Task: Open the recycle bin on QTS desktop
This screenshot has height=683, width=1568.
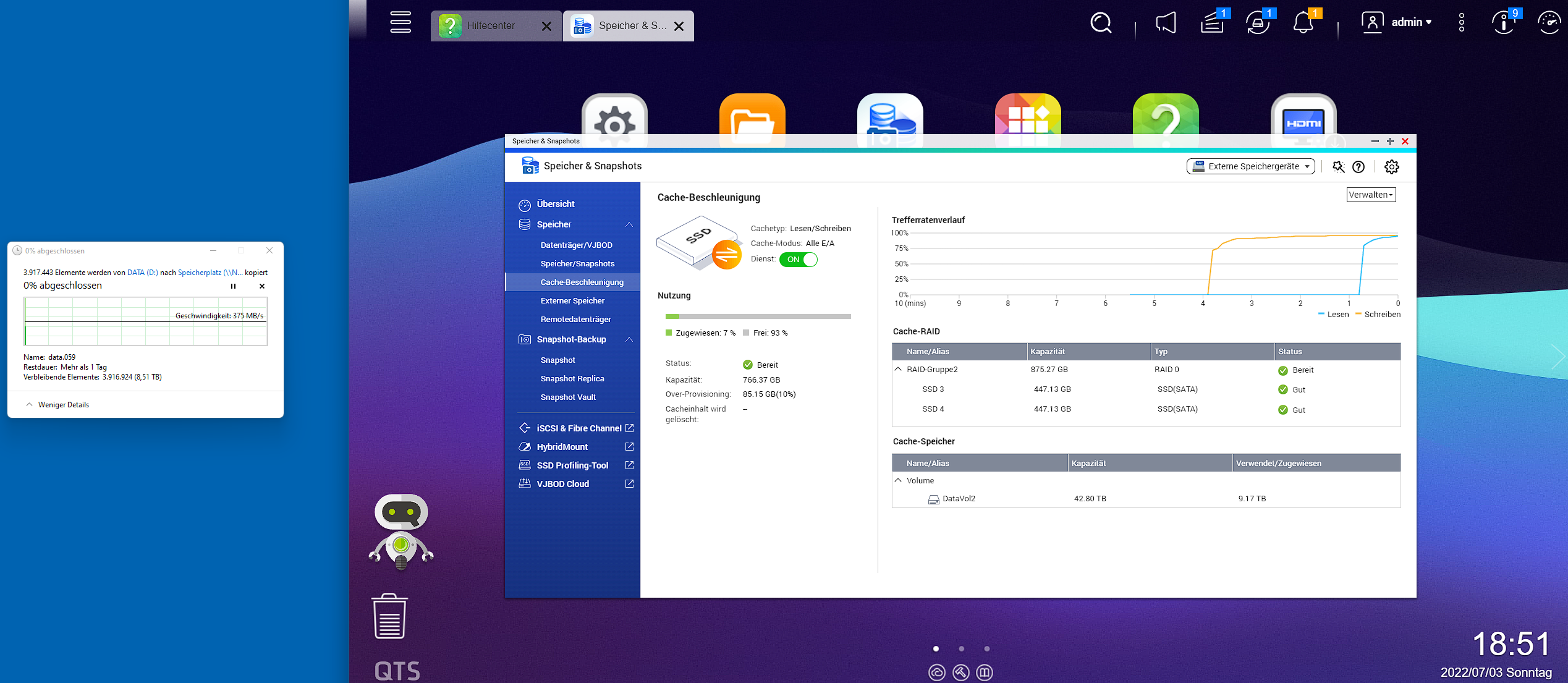Action: click(389, 617)
